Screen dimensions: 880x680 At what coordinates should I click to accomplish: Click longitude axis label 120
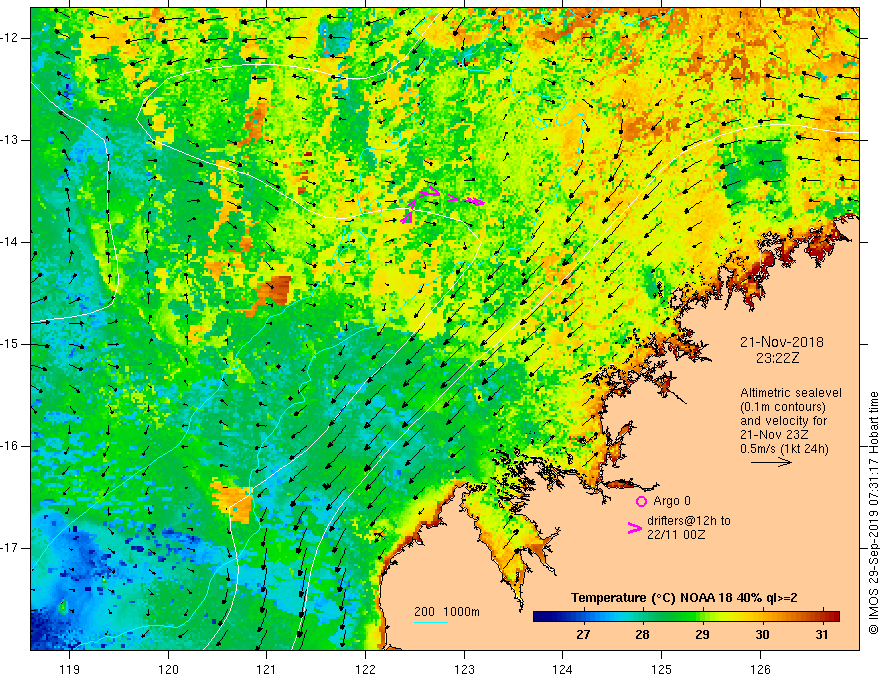[x=168, y=669]
